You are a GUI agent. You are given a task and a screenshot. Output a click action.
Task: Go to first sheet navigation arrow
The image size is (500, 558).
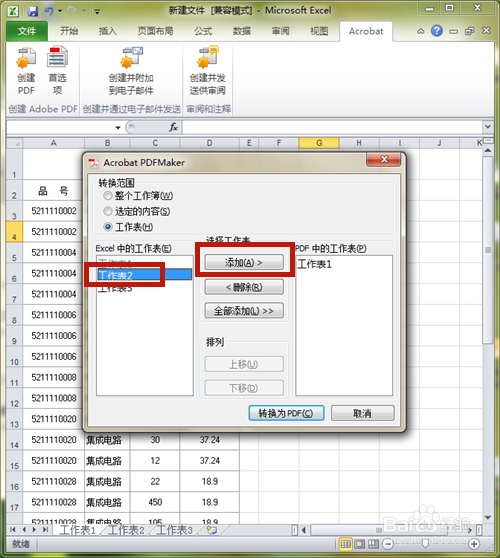(13, 530)
